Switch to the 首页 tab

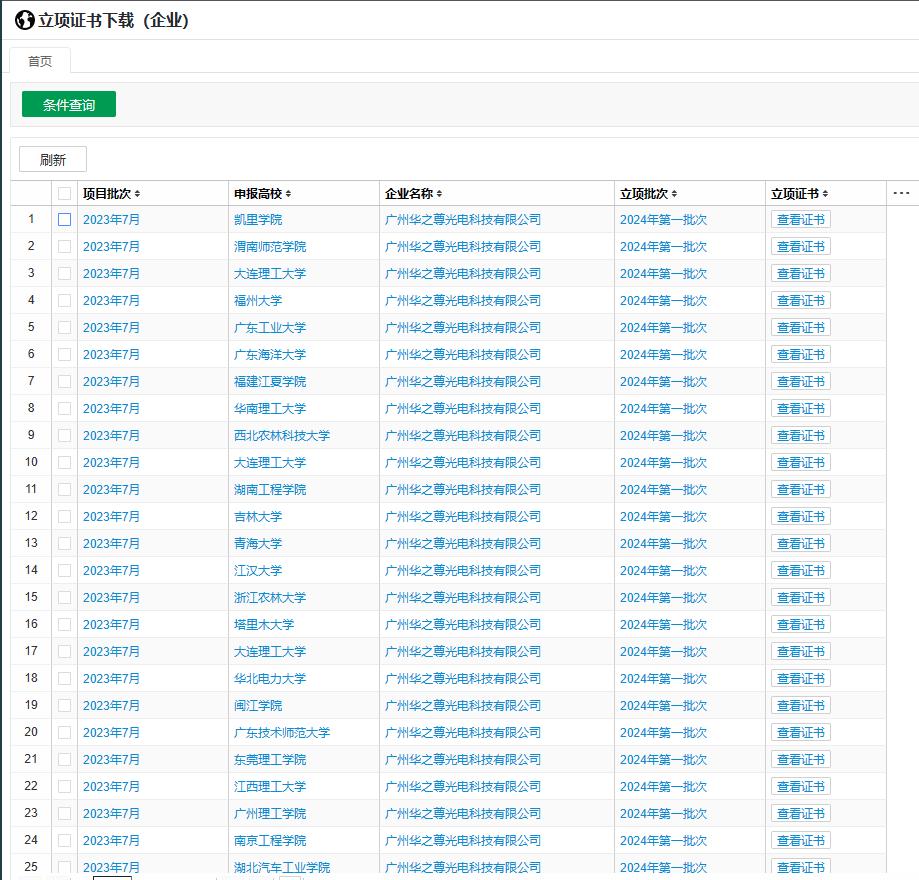[x=40, y=61]
